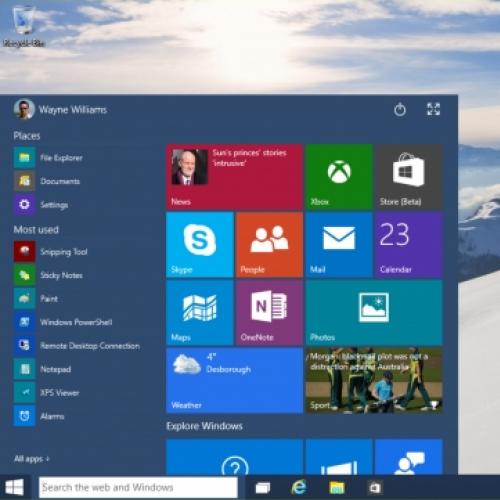
Task: Click the Settings label in Places
Action: click(x=54, y=205)
